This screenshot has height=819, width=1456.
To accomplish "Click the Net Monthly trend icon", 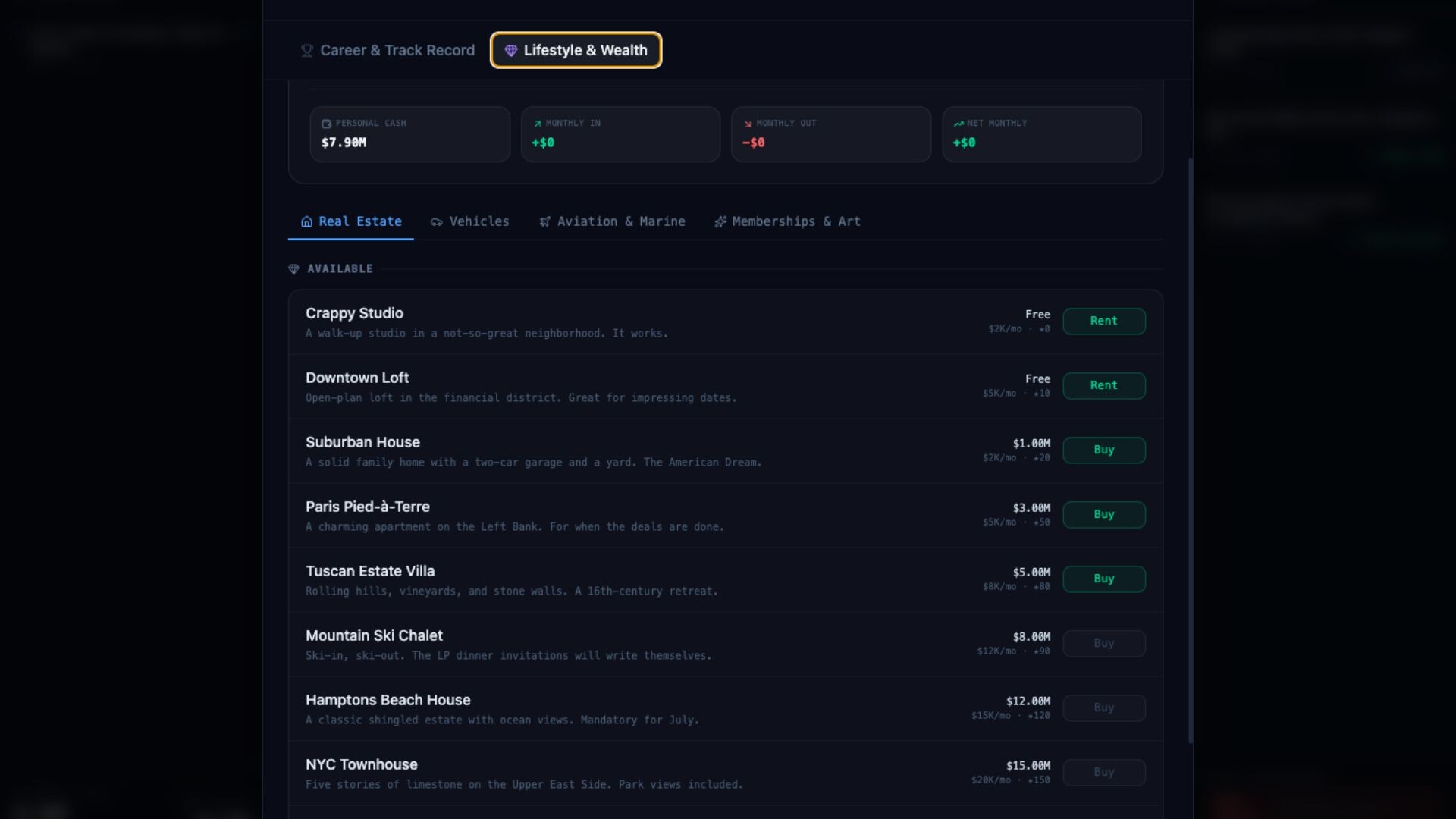I will 959,124.
